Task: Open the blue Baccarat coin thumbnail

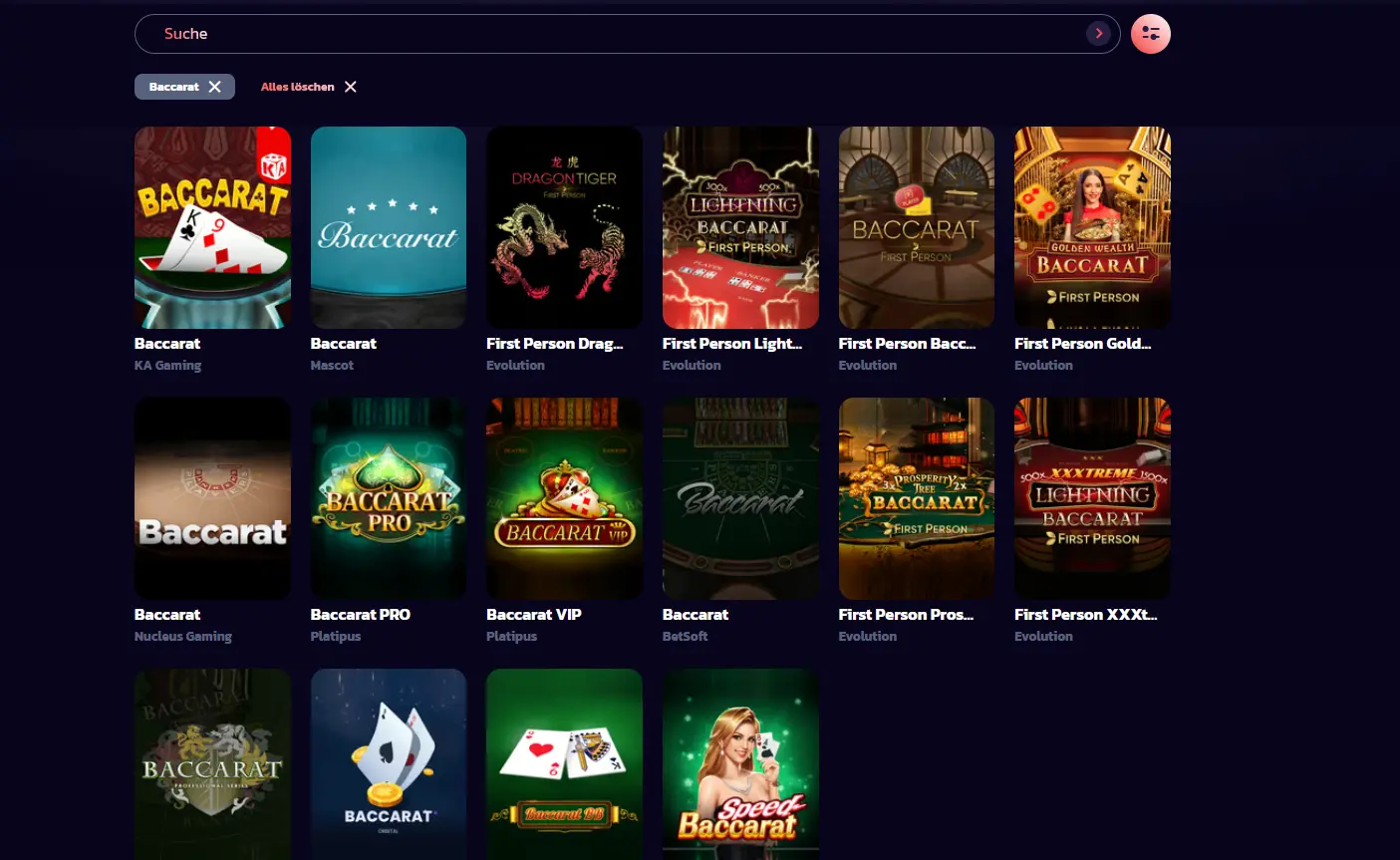Action: pyautogui.click(x=389, y=764)
